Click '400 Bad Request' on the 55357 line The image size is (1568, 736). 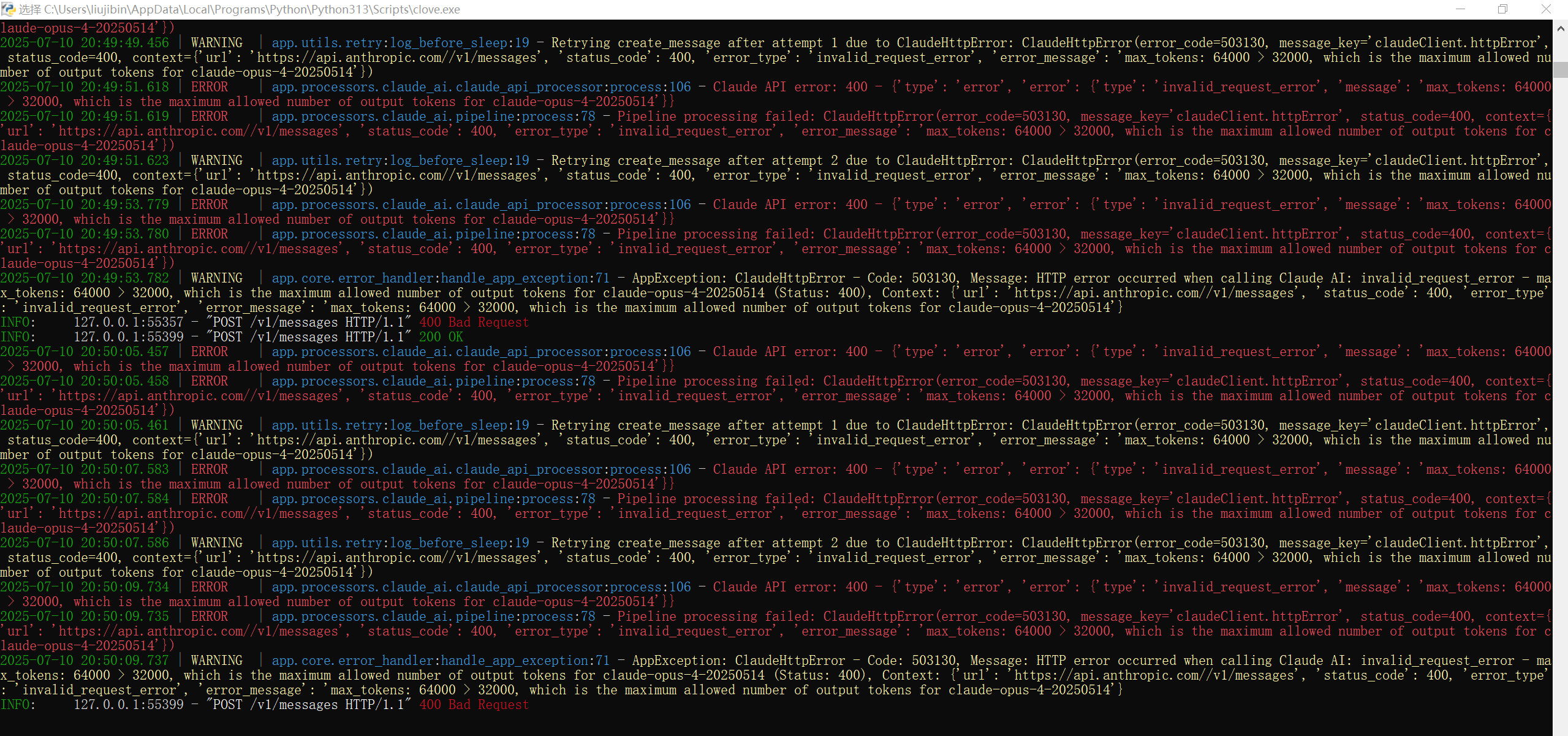click(x=473, y=322)
